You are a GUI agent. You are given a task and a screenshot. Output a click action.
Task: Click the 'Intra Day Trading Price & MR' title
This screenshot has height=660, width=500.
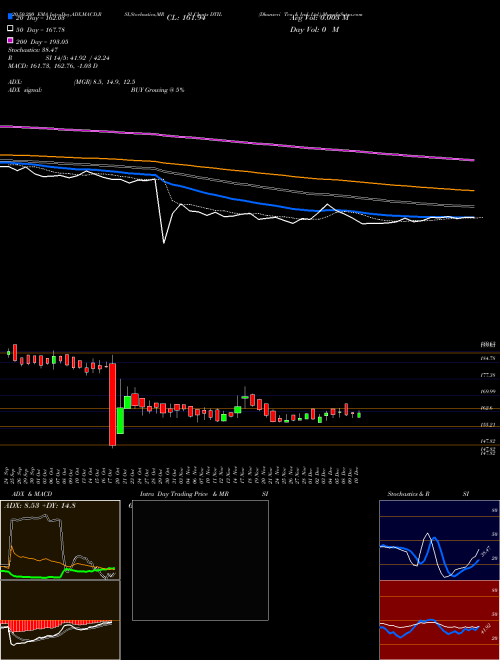click(x=185, y=494)
